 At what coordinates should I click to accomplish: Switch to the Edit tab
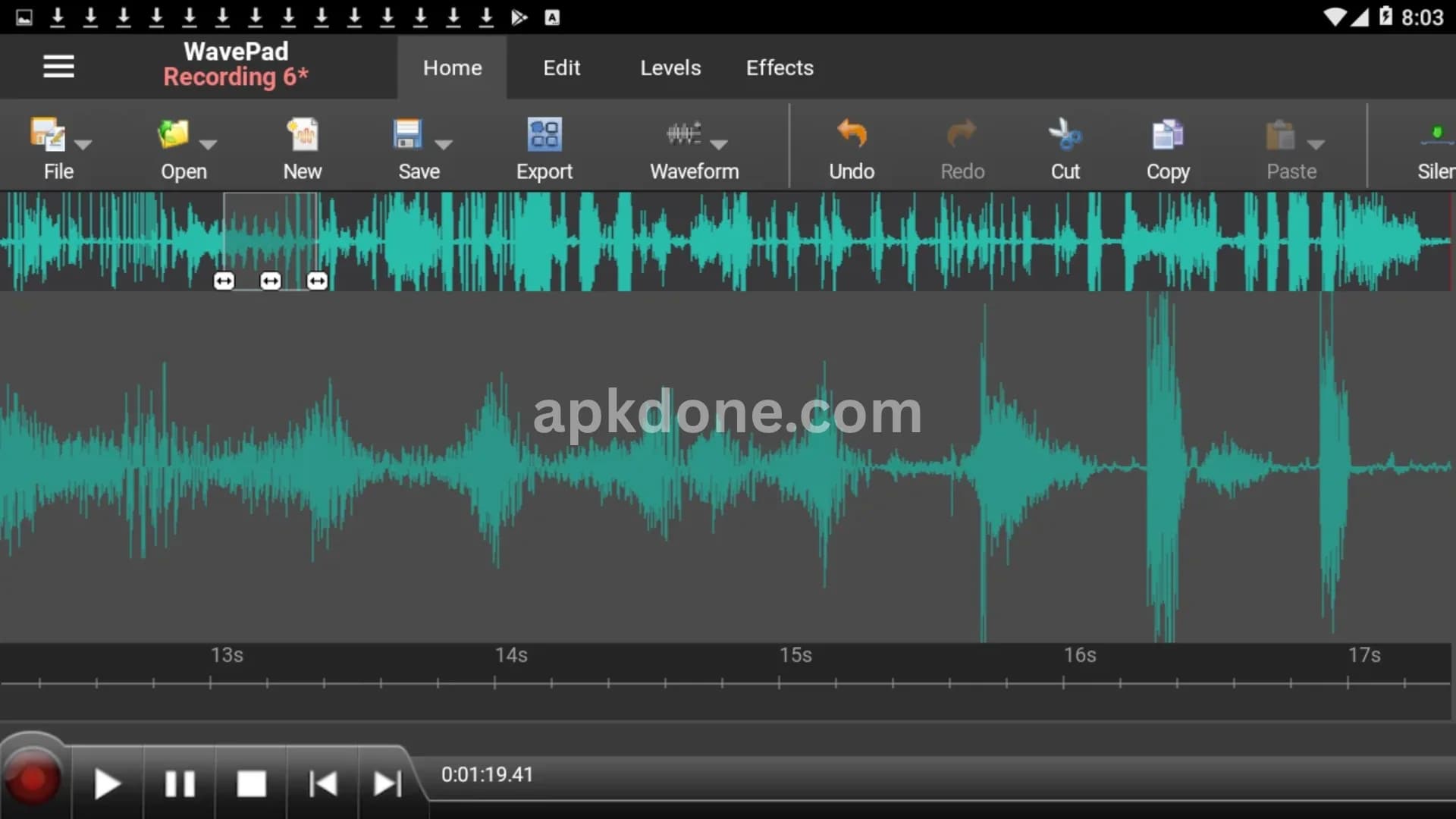coord(562,67)
